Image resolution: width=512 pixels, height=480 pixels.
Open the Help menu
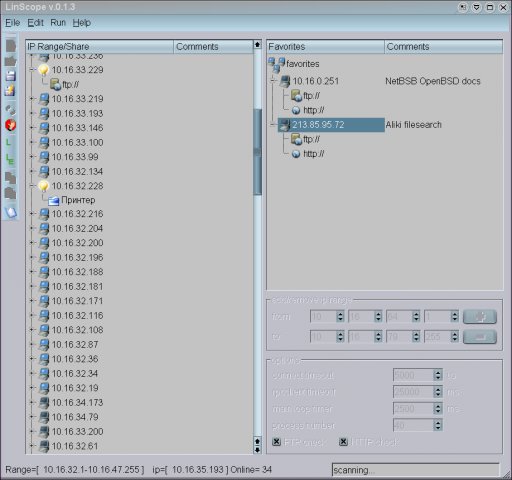tap(82, 23)
